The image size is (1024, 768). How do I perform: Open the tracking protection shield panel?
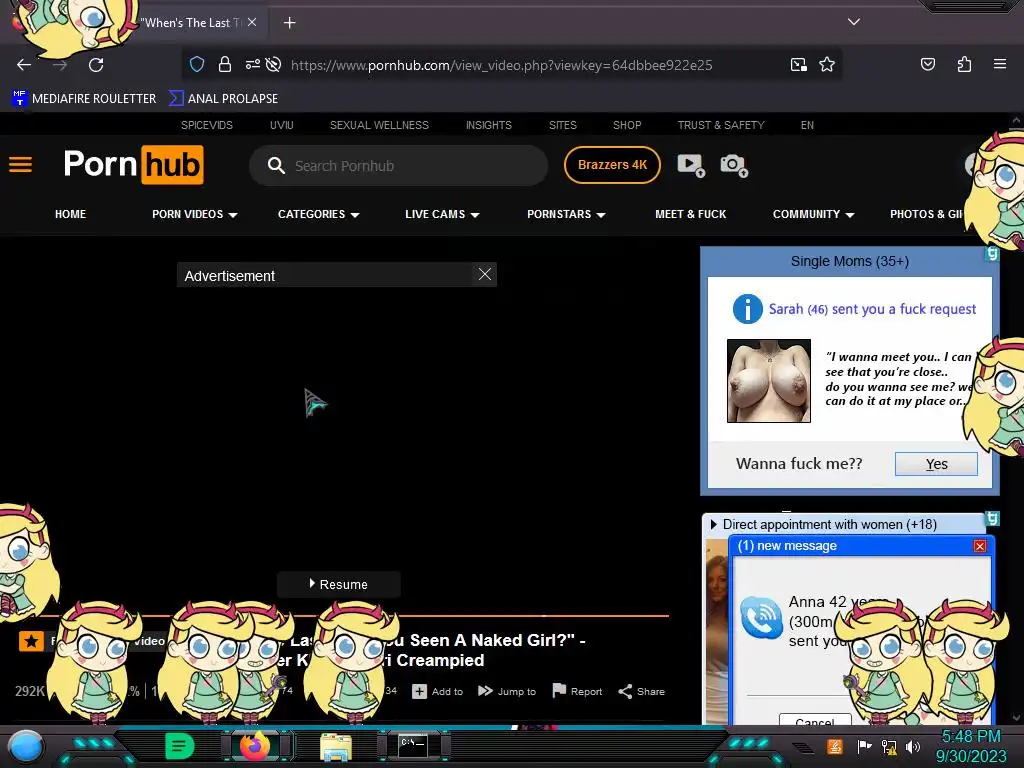[x=197, y=64]
